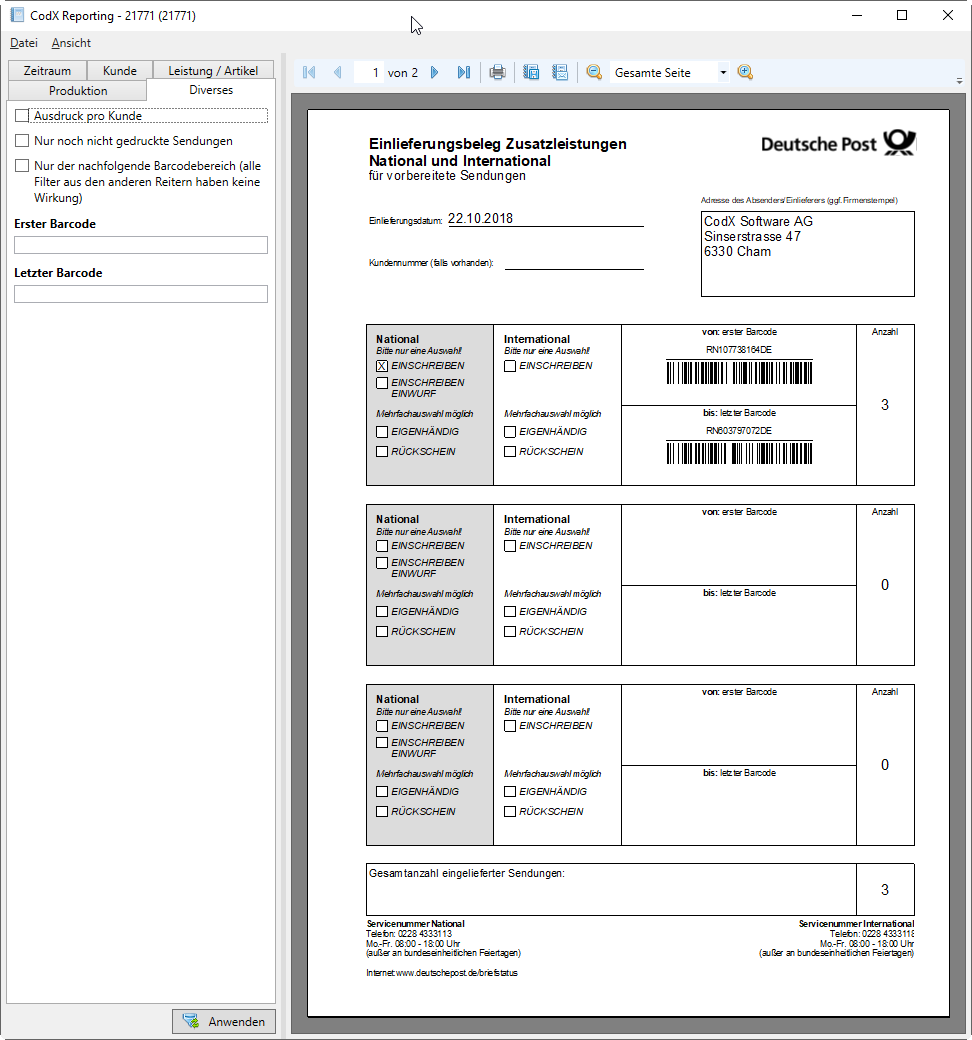This screenshot has height=1040, width=972.
Task: Toggle the Ausdruck pro Kunde checkbox
Action: [x=22, y=116]
